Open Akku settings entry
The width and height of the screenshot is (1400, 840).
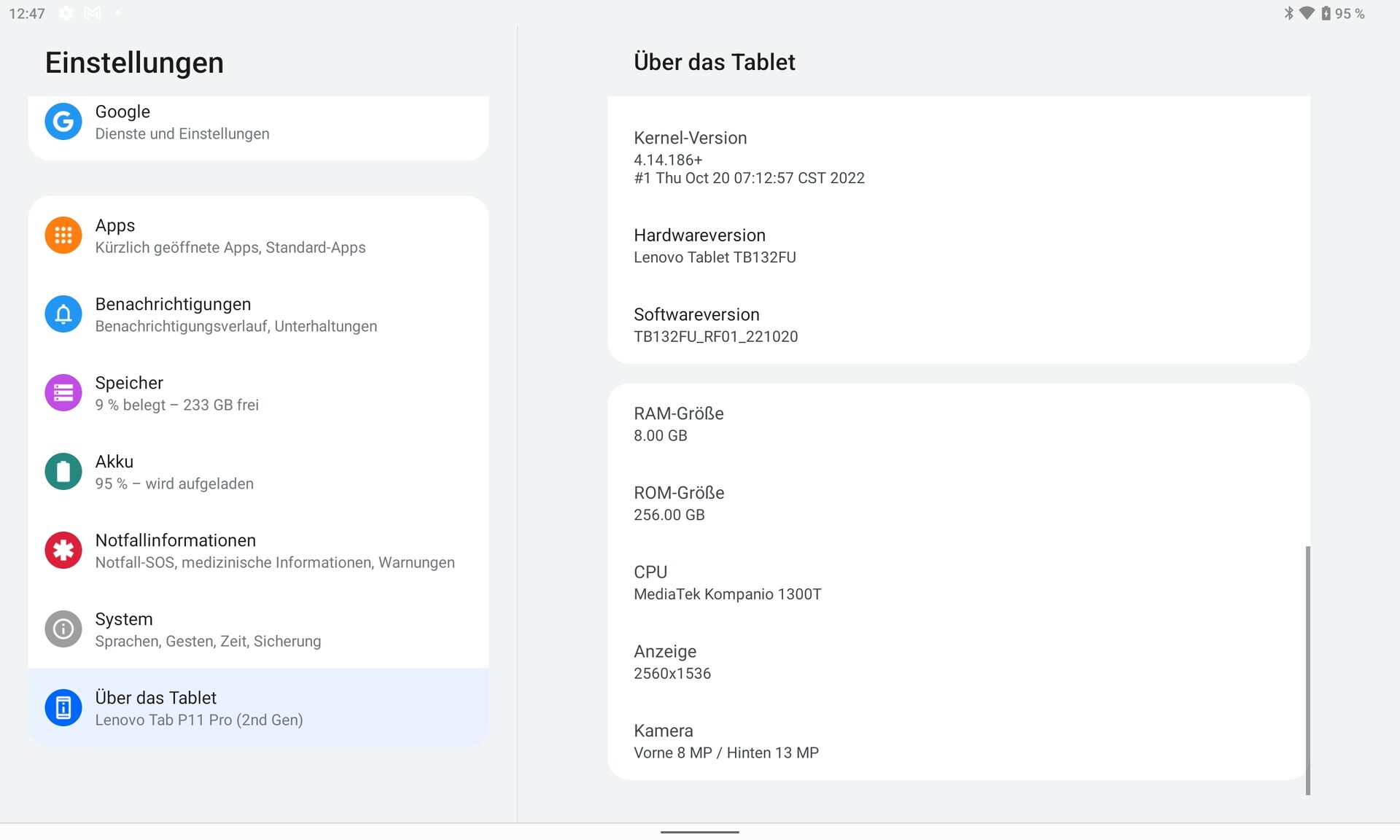258,472
